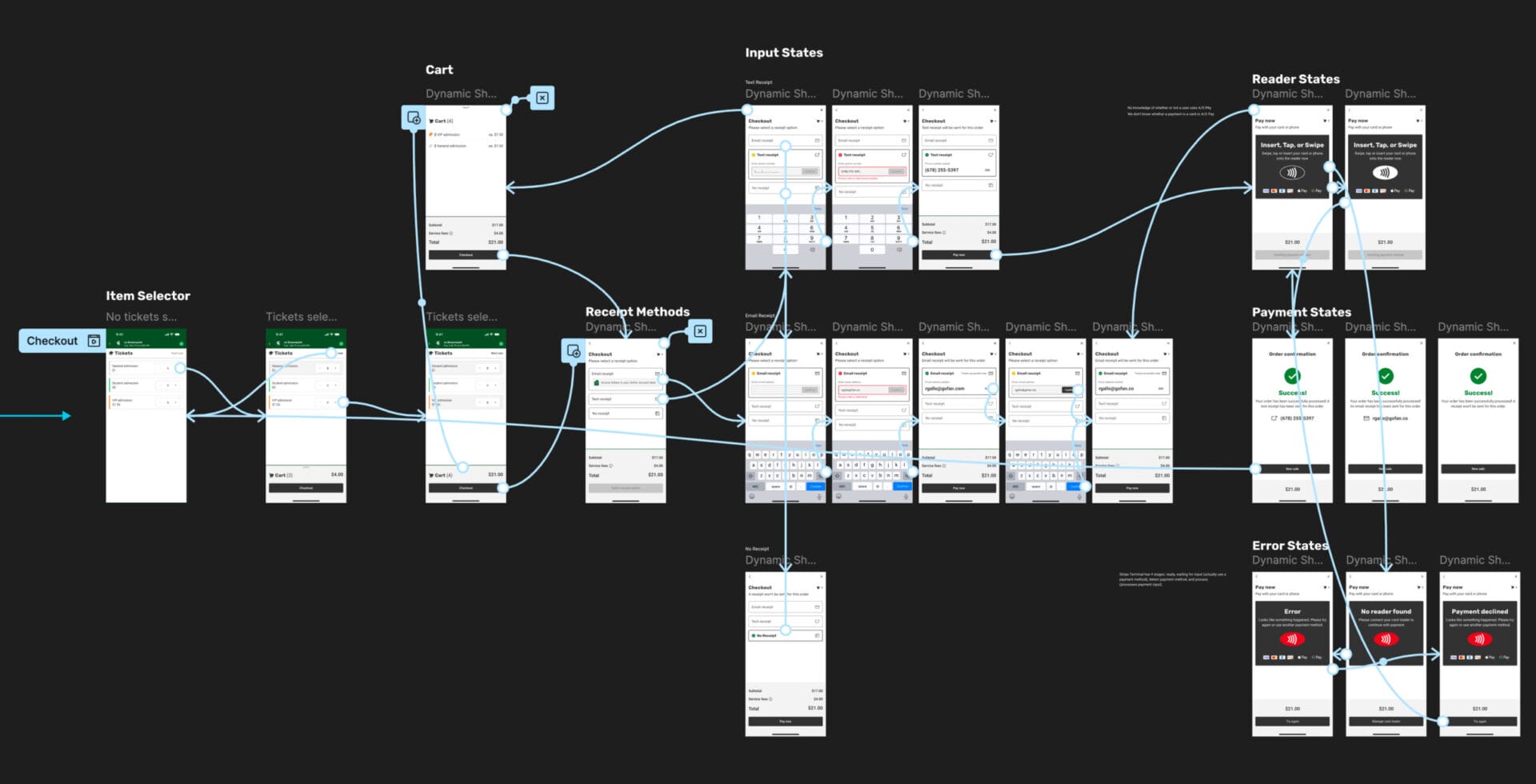The height and width of the screenshot is (784, 1536).
Task: Select the Input States section title
Action: point(783,53)
